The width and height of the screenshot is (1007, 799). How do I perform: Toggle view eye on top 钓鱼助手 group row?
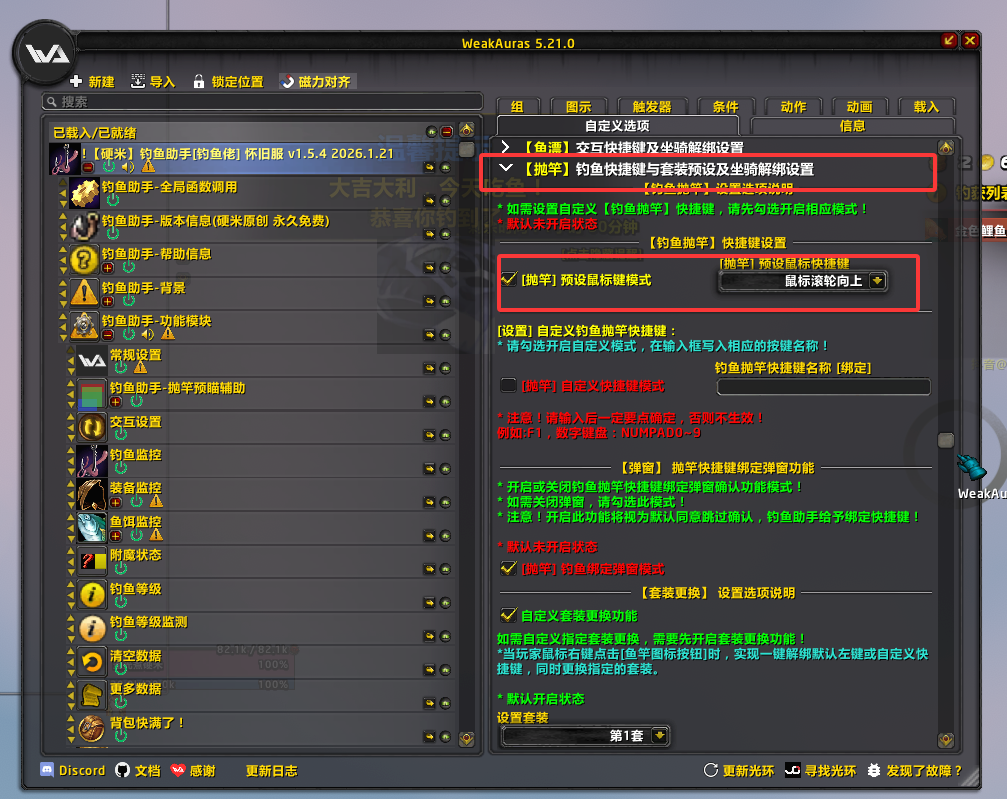[446, 168]
